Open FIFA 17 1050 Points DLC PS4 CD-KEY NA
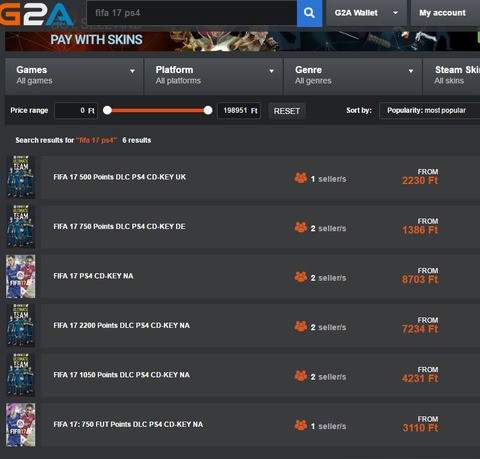480x459 pixels. 121,375
